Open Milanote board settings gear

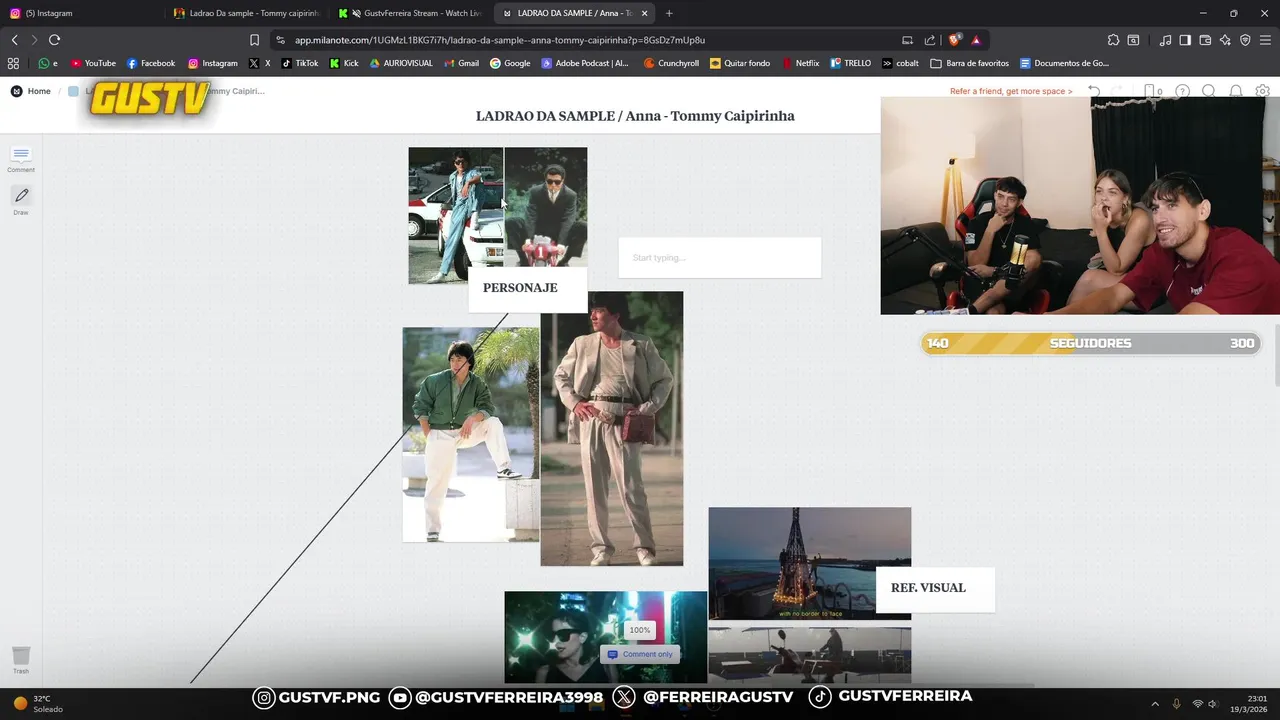1263,91
